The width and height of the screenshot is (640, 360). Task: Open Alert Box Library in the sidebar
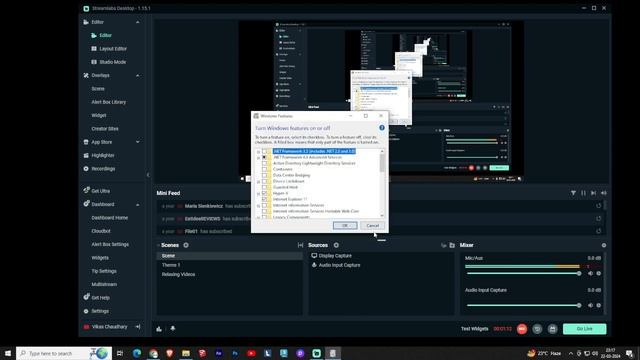click(109, 102)
